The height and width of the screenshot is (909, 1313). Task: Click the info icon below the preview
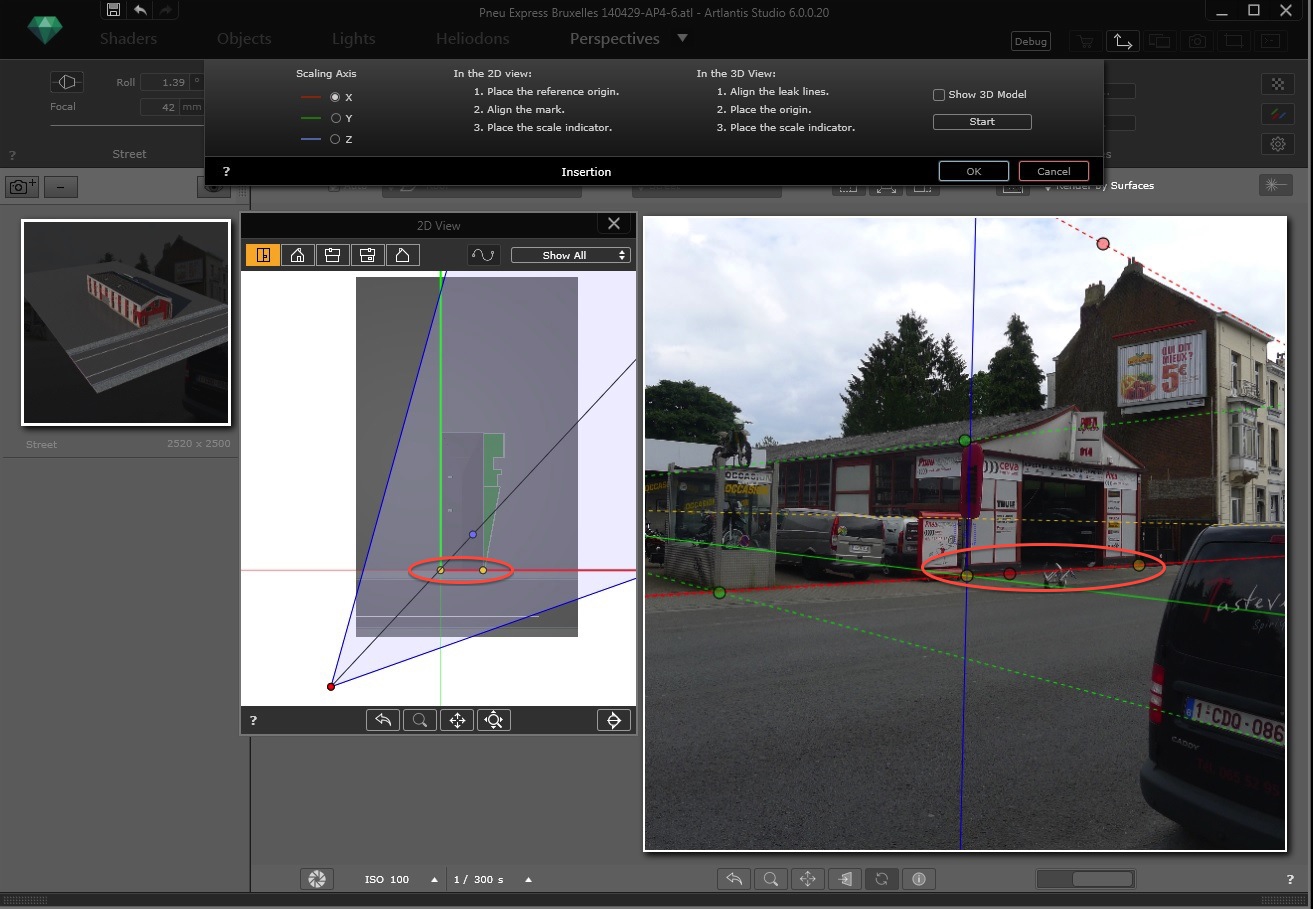[919, 879]
